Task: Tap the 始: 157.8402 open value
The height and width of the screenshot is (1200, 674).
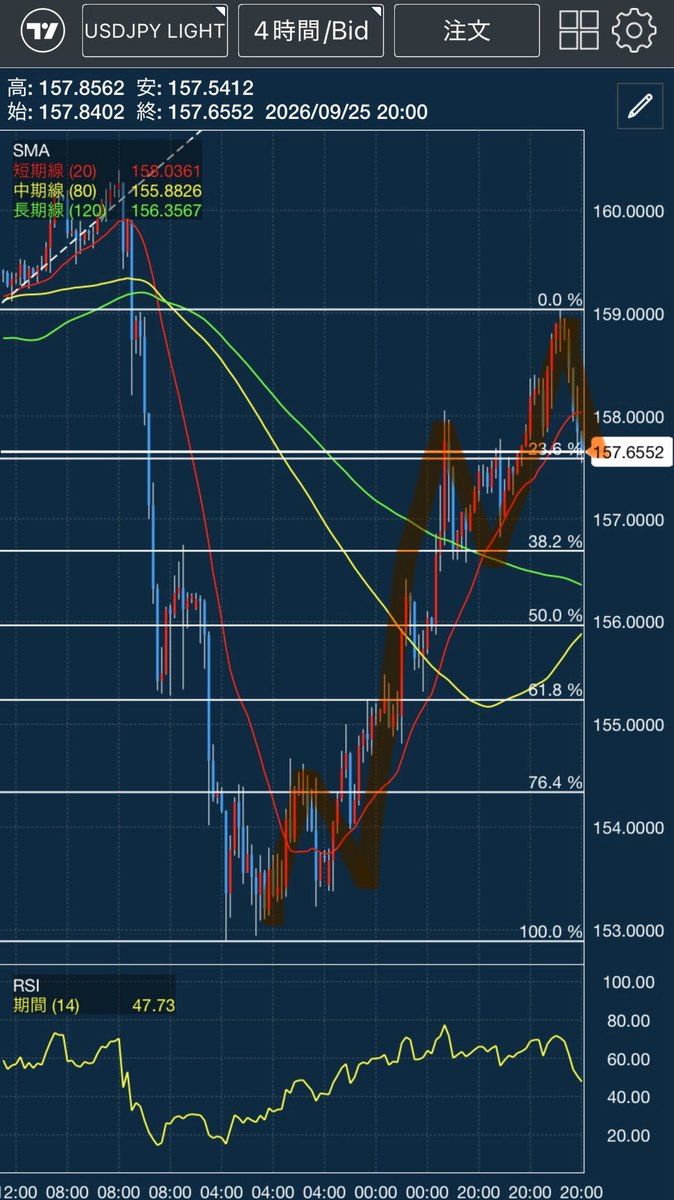Action: point(67,112)
